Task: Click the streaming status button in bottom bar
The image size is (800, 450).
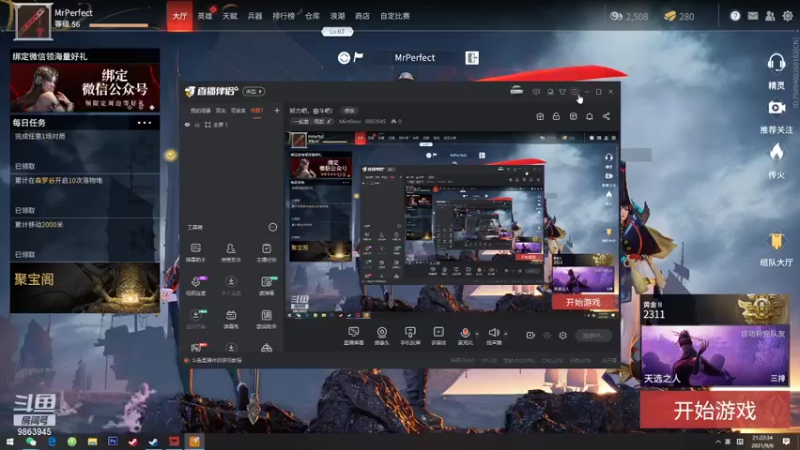Action: click(593, 335)
